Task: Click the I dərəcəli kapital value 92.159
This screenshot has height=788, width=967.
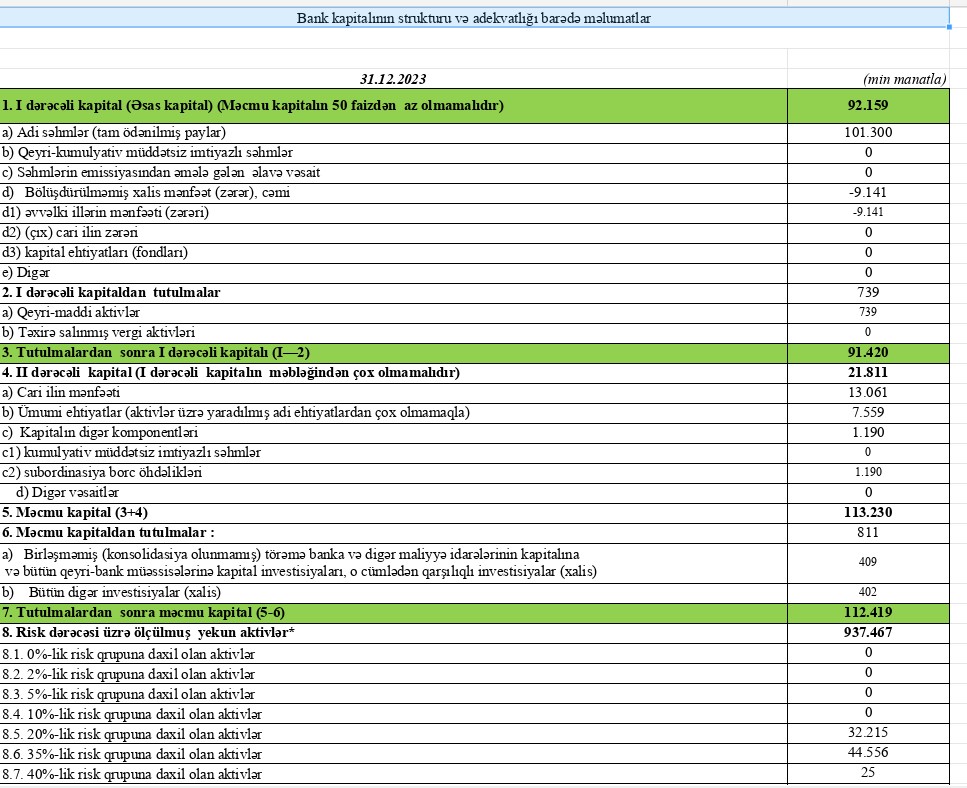Action: (868, 105)
